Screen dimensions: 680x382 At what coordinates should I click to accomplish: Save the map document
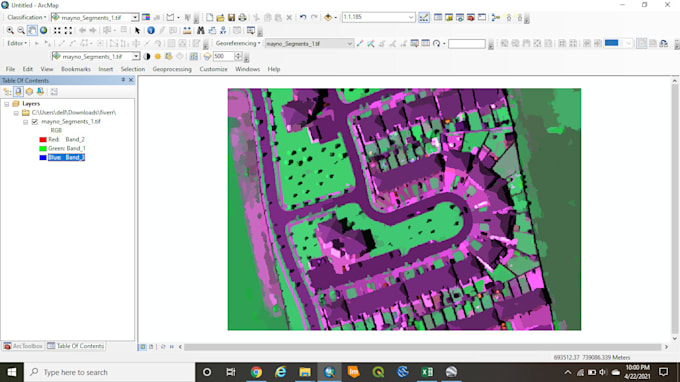(x=231, y=17)
